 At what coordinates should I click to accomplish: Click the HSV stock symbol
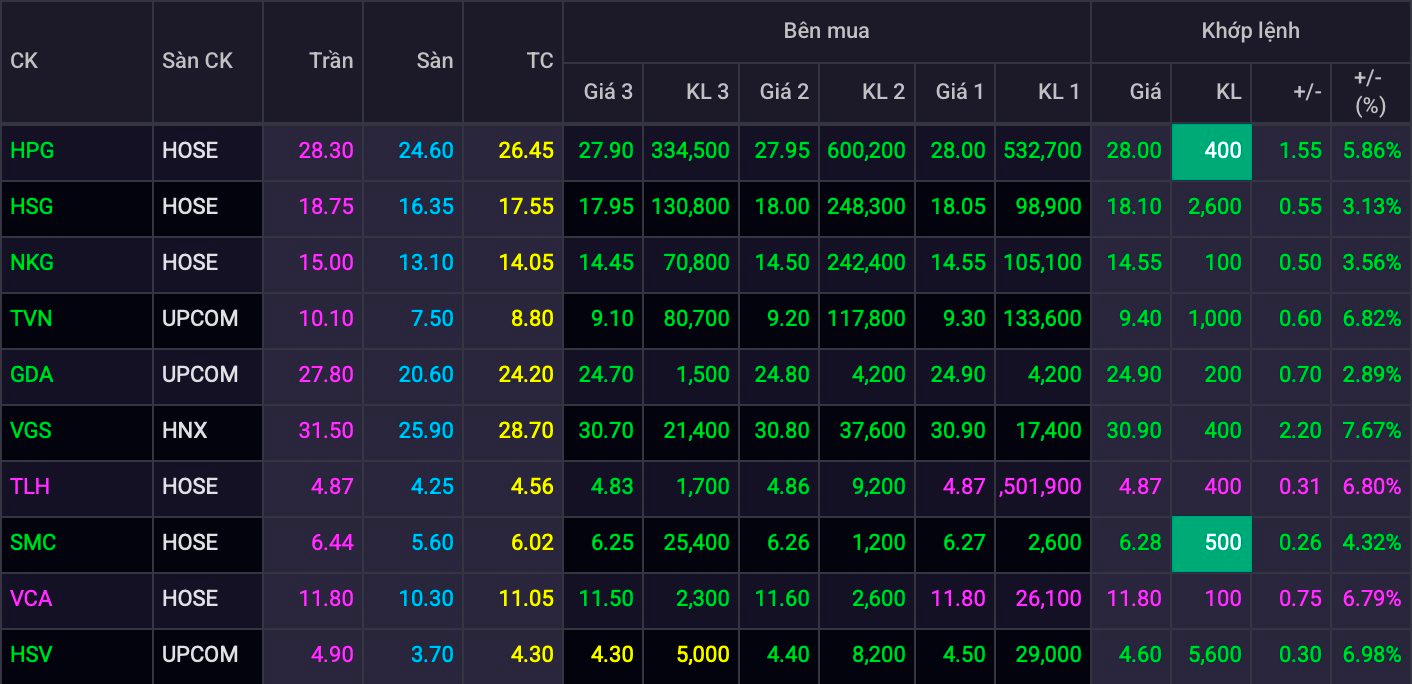click(32, 655)
